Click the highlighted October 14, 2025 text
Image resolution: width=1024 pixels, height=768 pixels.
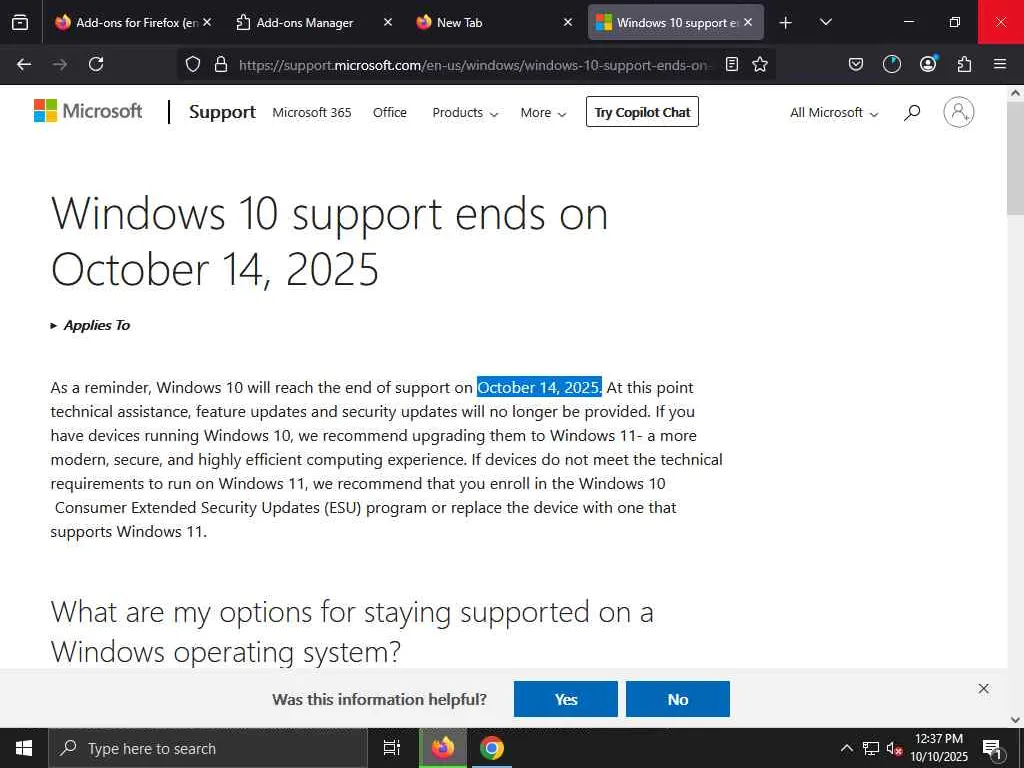[x=539, y=387]
